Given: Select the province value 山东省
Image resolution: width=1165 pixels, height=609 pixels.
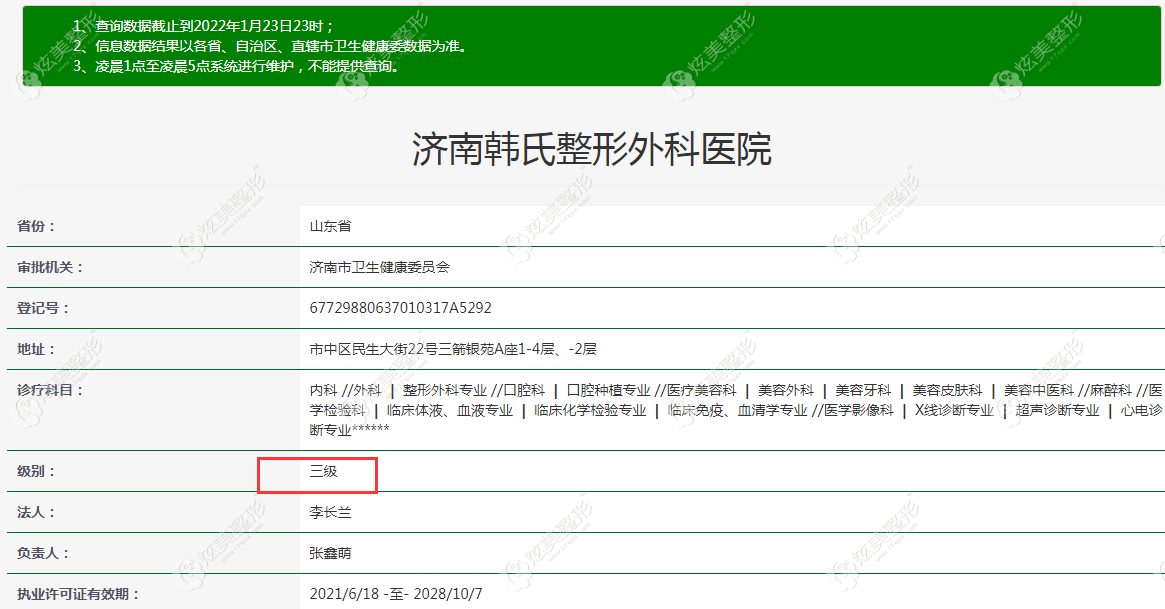Looking at the screenshot, I should click(x=331, y=227).
